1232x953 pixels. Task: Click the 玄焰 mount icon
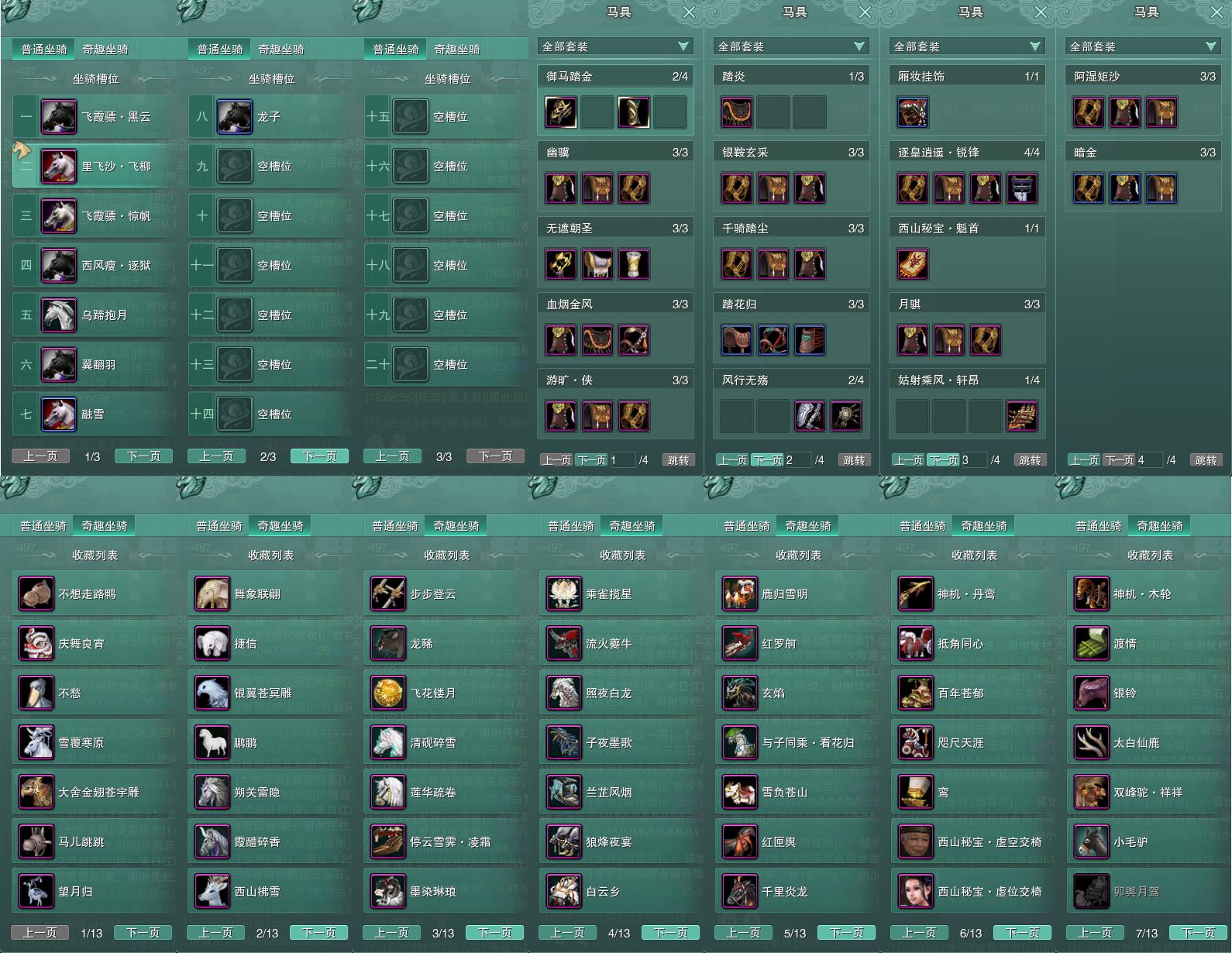coord(740,693)
